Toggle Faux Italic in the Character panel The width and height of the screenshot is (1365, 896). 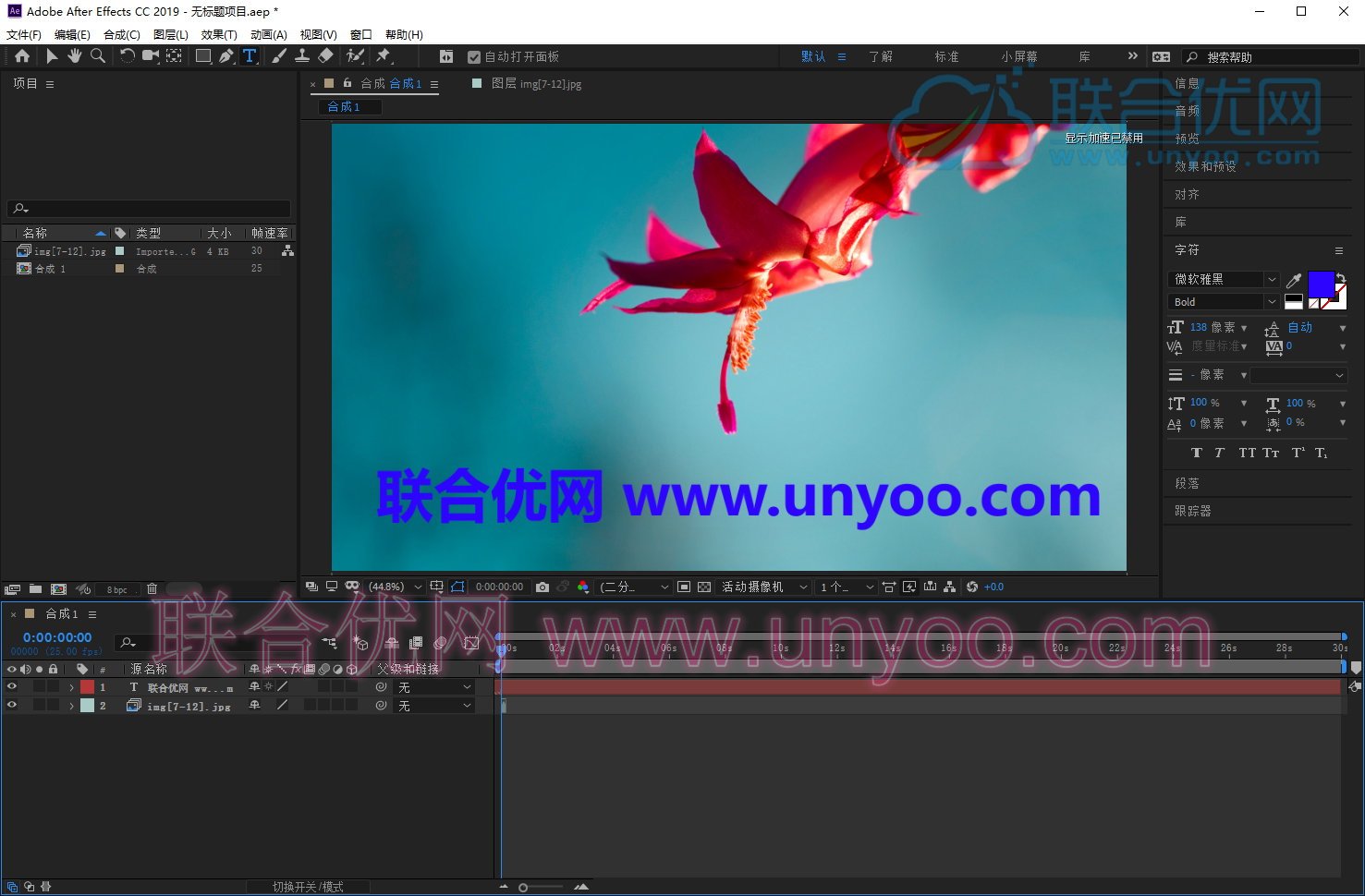tap(1219, 453)
